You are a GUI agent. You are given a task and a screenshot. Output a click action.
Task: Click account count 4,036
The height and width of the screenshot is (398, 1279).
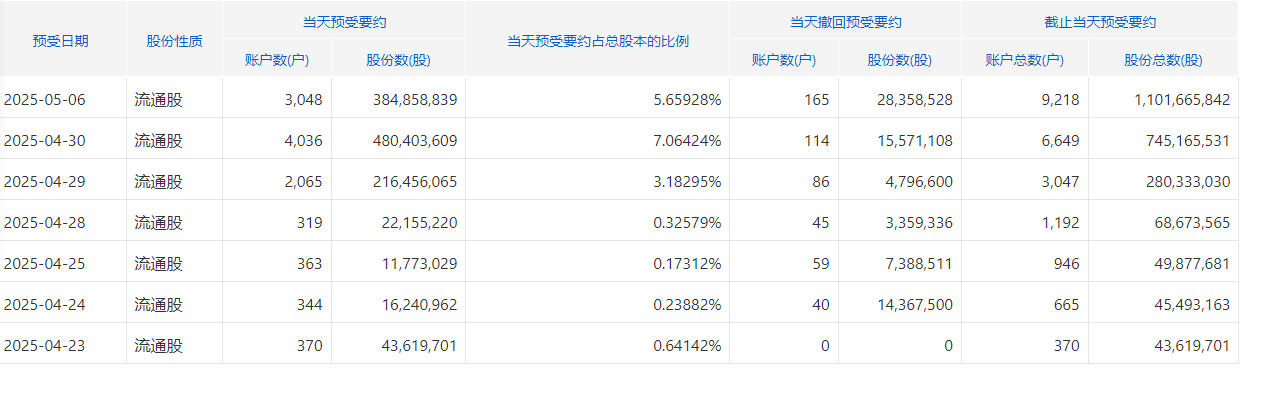304,140
